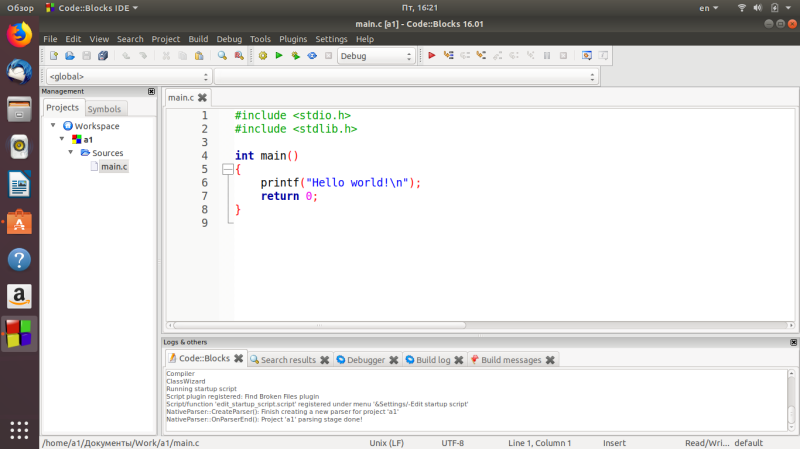Select the Build messages tab
Image resolution: width=800 pixels, height=449 pixels.
(511, 360)
